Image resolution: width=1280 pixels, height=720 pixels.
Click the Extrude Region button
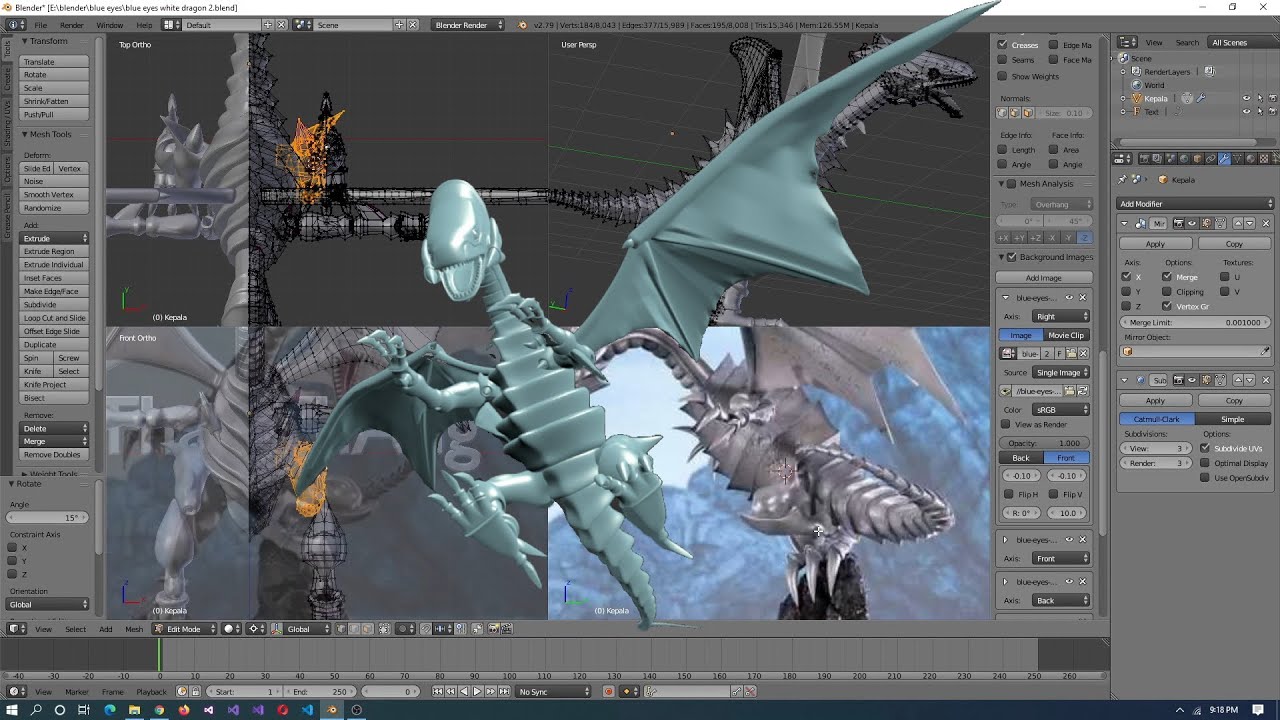pos(54,251)
